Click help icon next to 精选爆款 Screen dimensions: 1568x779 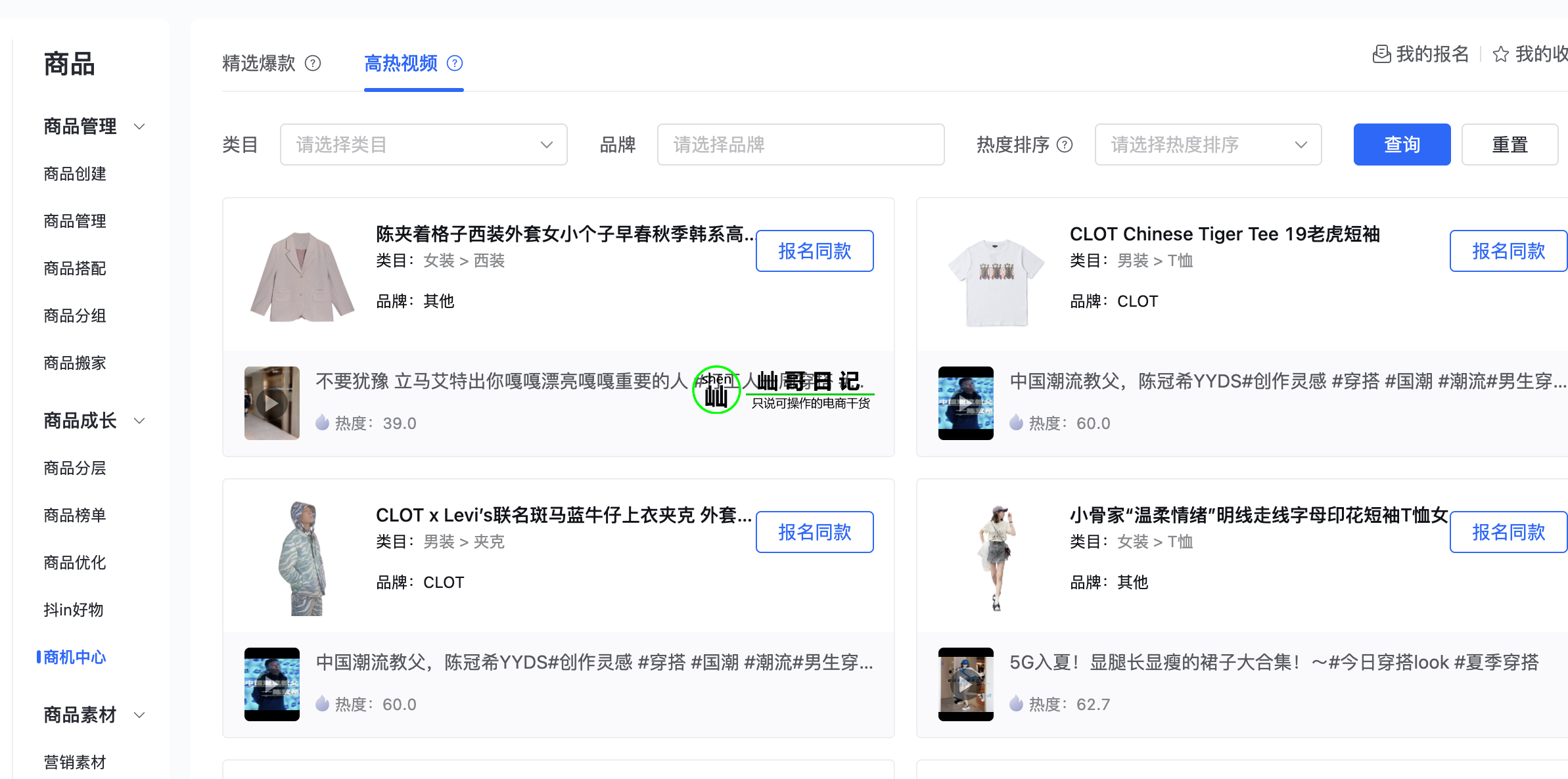pos(313,63)
